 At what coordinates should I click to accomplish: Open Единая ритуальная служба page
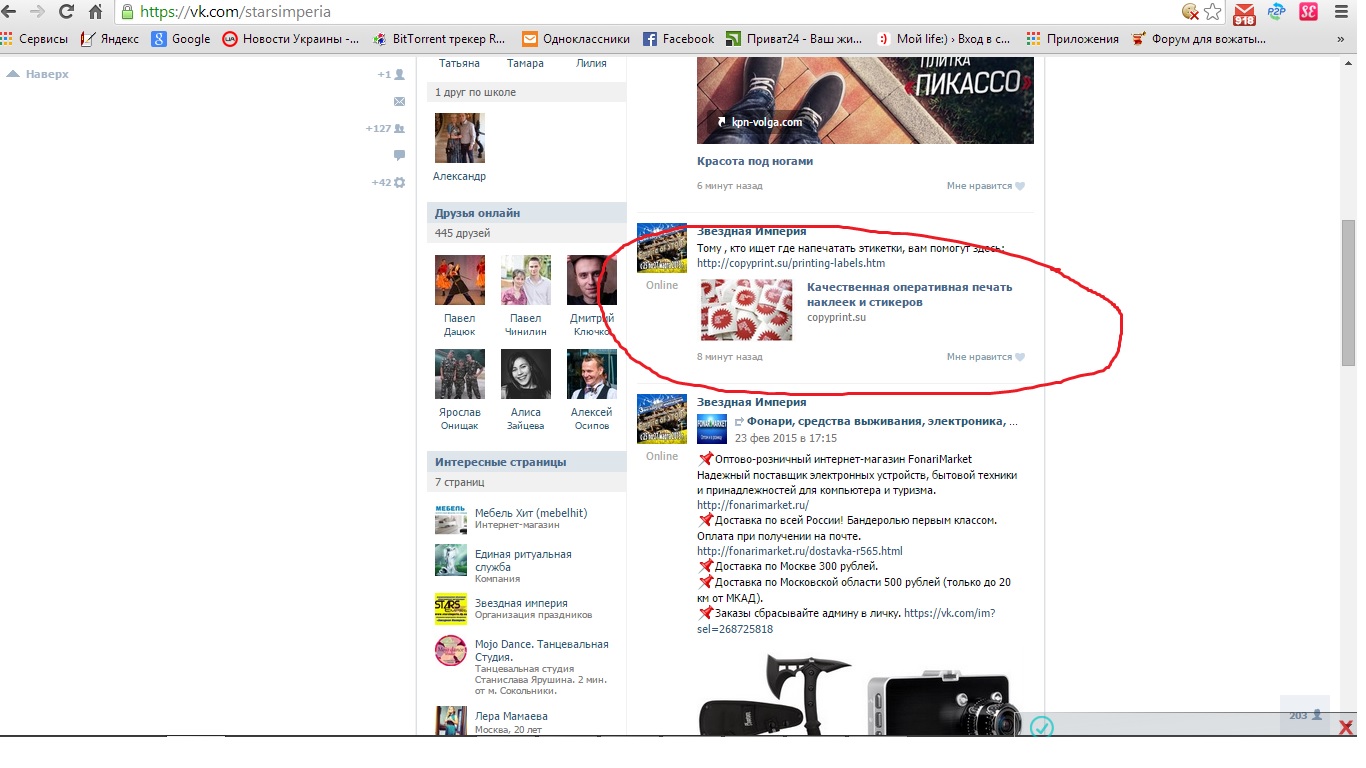tap(523, 560)
